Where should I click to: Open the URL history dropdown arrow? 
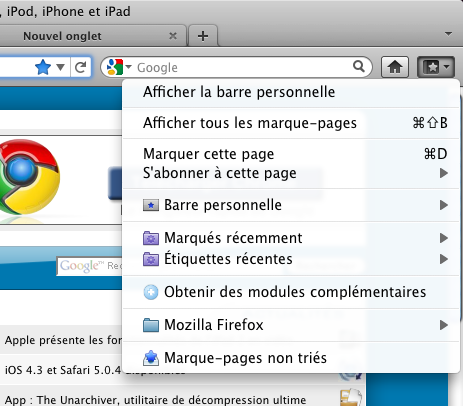tap(60, 67)
